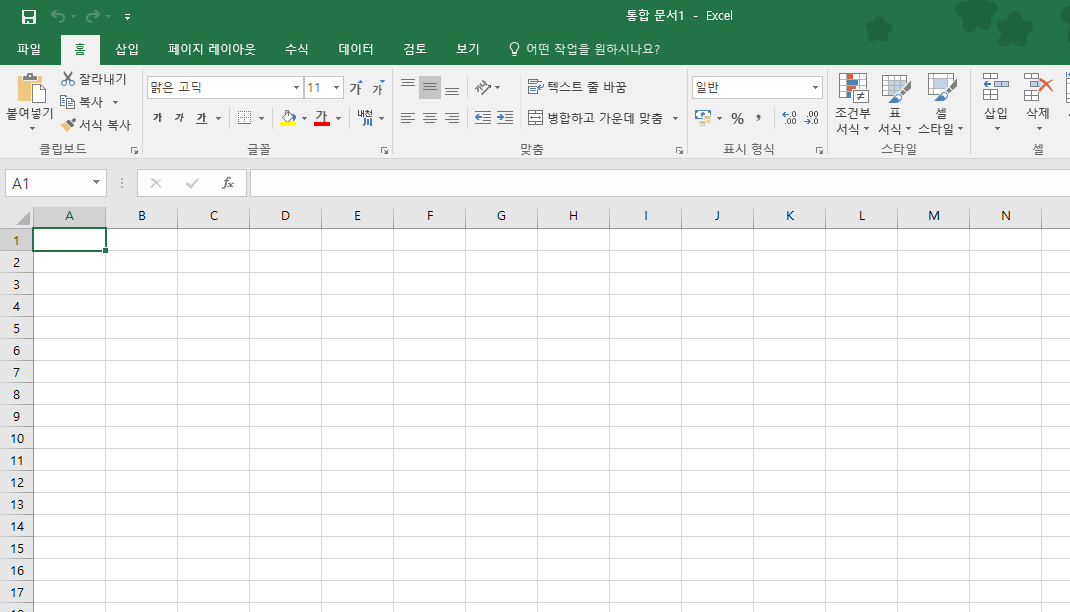Click the Percent Style (%) icon
The height and width of the screenshot is (612, 1070).
tap(737, 118)
